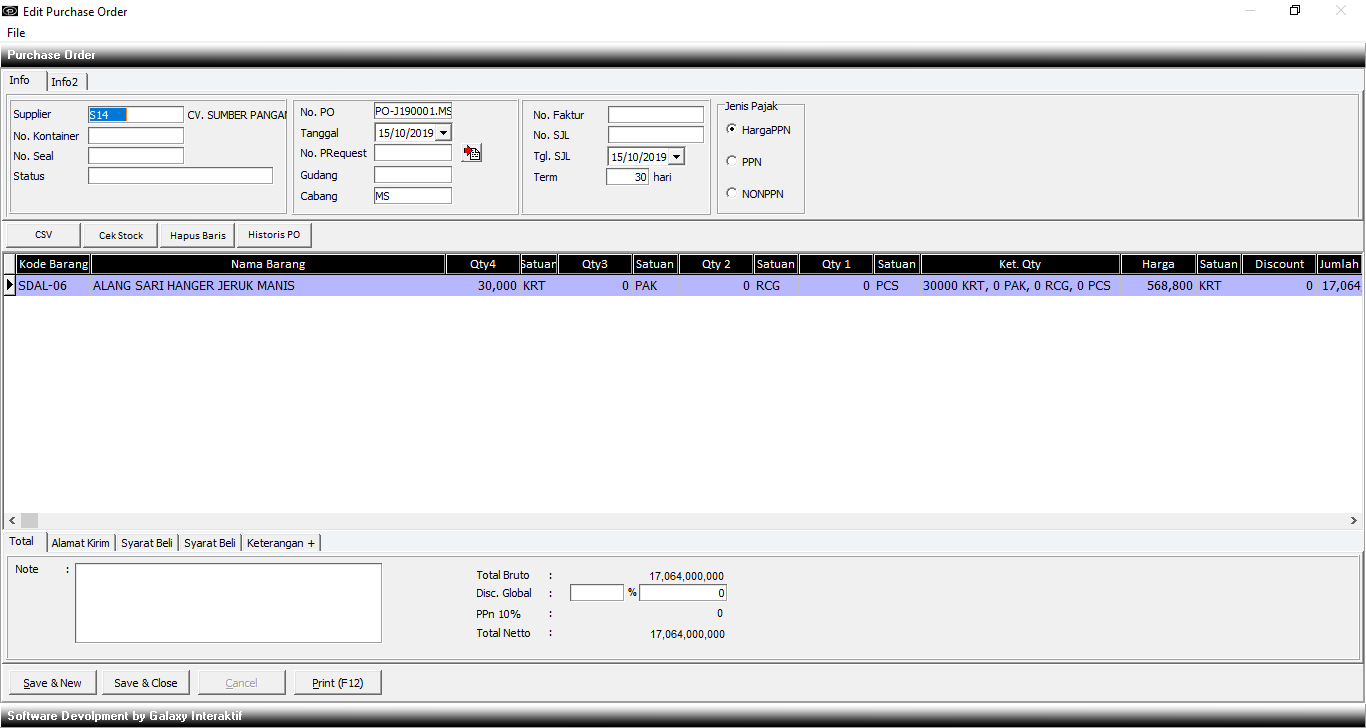This screenshot has height=728, width=1366.
Task: Switch to the Info2 tab
Action: [x=65, y=82]
